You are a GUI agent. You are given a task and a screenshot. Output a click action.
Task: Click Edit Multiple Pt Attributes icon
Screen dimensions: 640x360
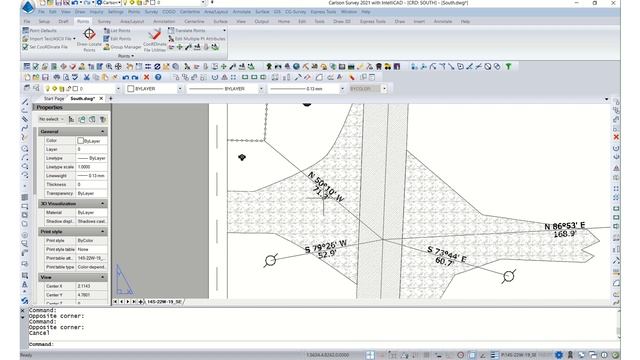click(x=171, y=39)
